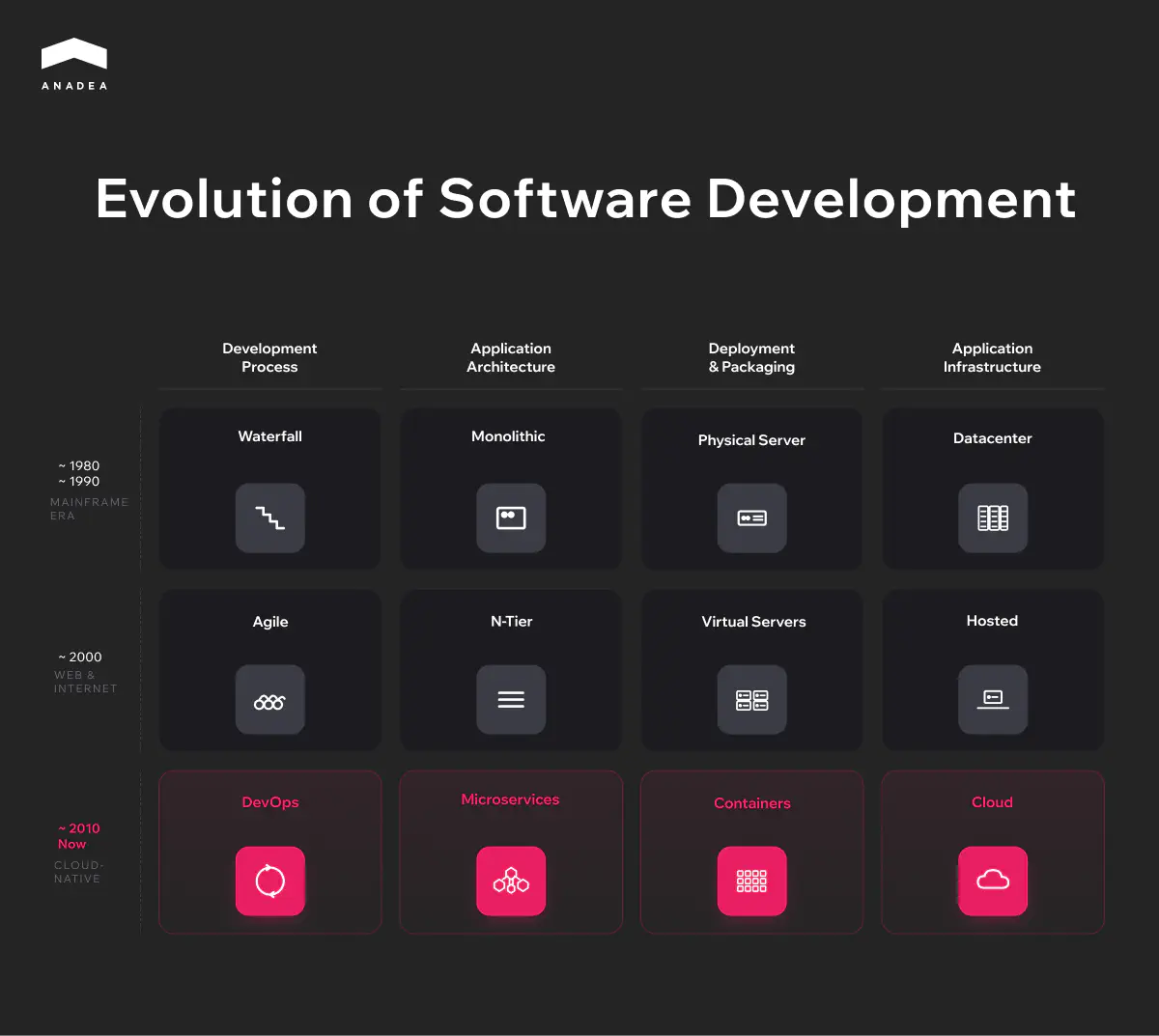Select the Agile loop icon
Screen dimensions: 1159x1036
coord(269,699)
